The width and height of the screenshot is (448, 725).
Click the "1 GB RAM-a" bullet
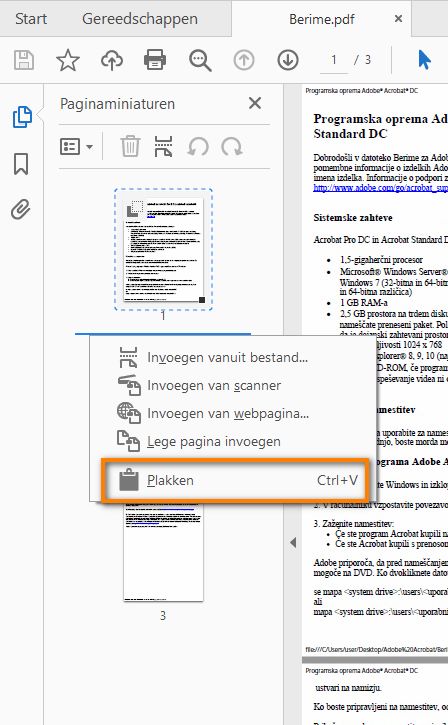tap(363, 302)
